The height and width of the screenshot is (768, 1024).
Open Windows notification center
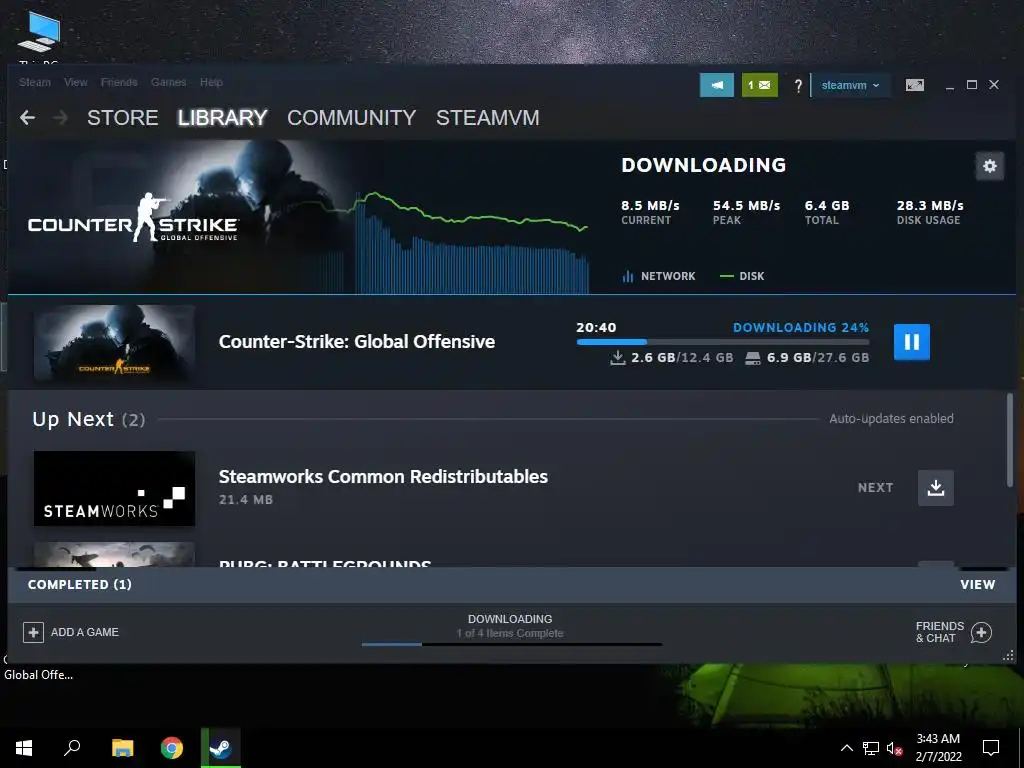(991, 748)
